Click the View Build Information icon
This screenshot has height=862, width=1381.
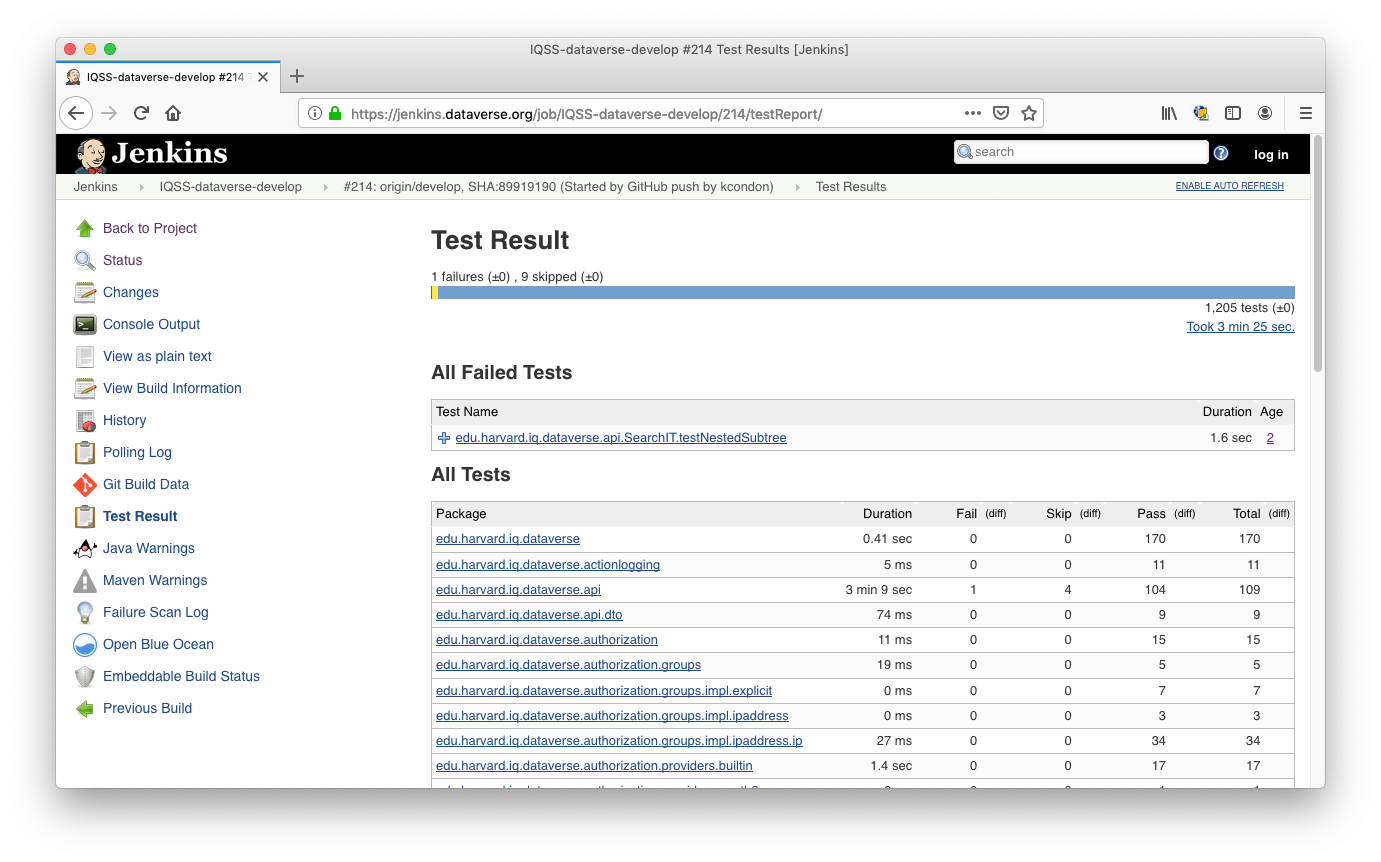pos(85,388)
